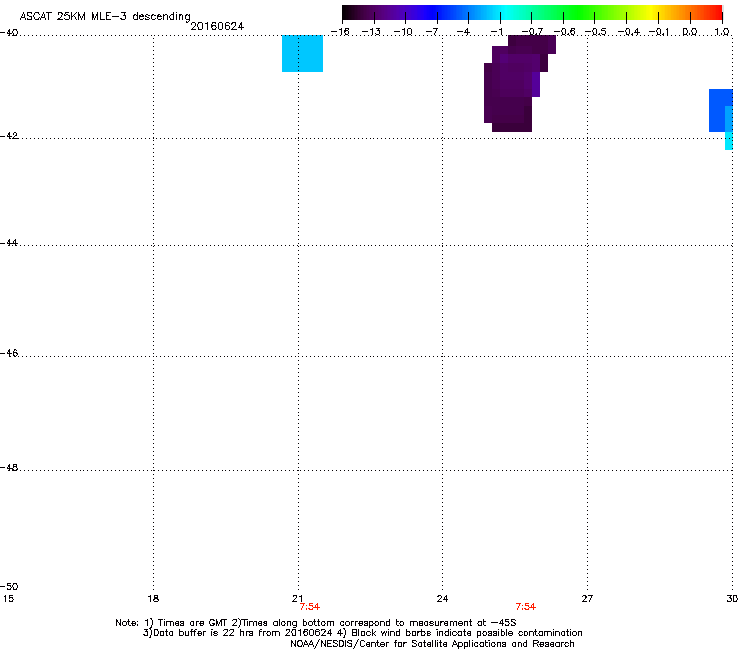This screenshot has width=740, height=650.
Task: Click latitude axis label -50
Action: point(9,586)
